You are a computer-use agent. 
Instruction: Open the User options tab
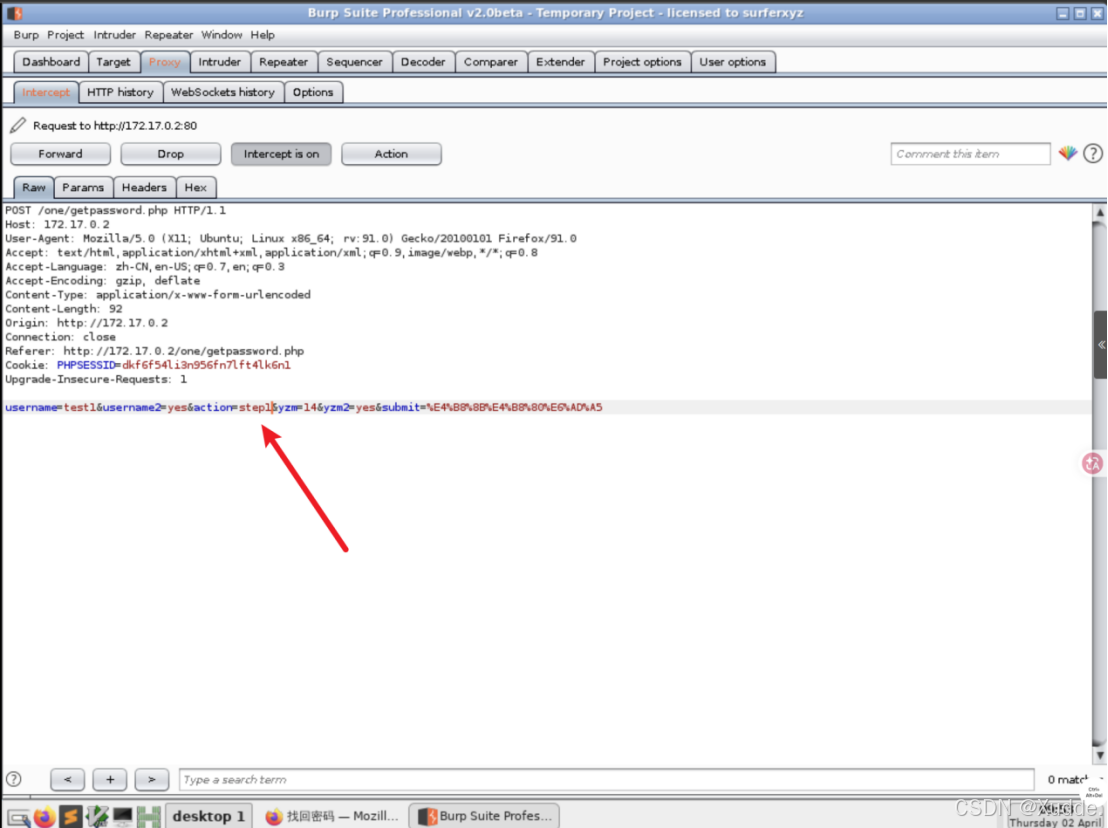click(733, 62)
